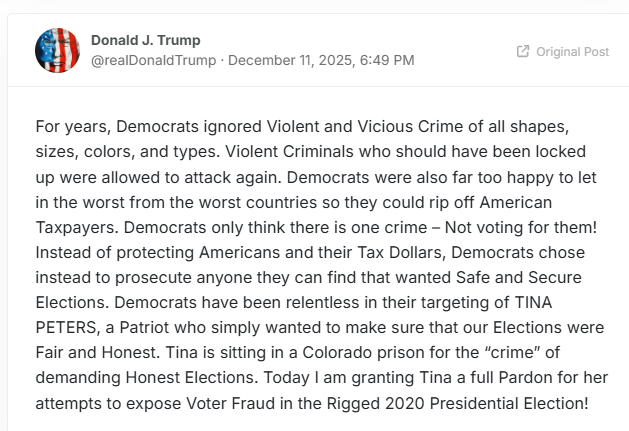Screen dimensions: 629x431
Task: Click the opening words "For years"
Action: (x=67, y=127)
